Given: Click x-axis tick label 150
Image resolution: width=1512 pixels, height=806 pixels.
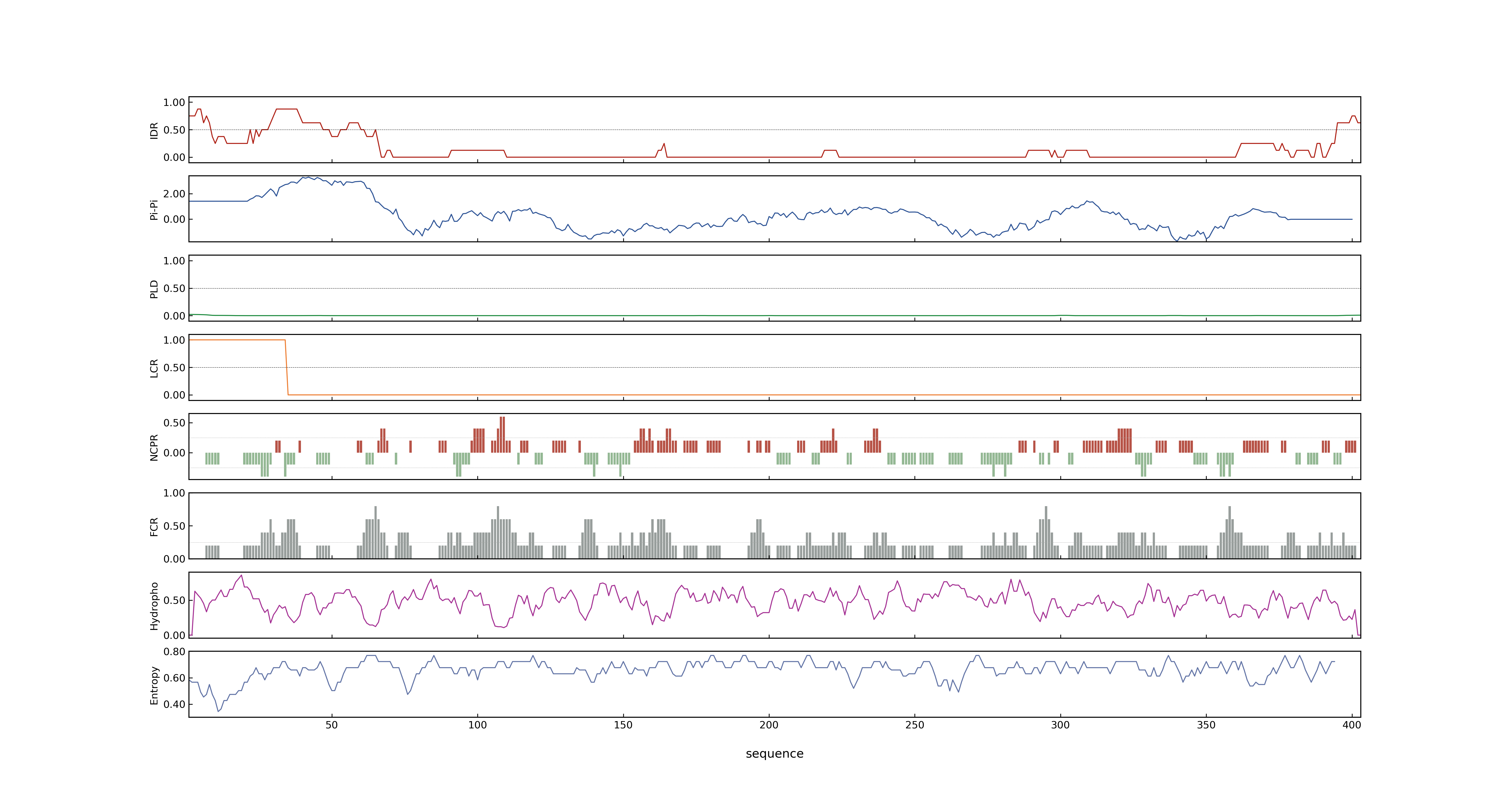Looking at the screenshot, I should click(x=623, y=725).
